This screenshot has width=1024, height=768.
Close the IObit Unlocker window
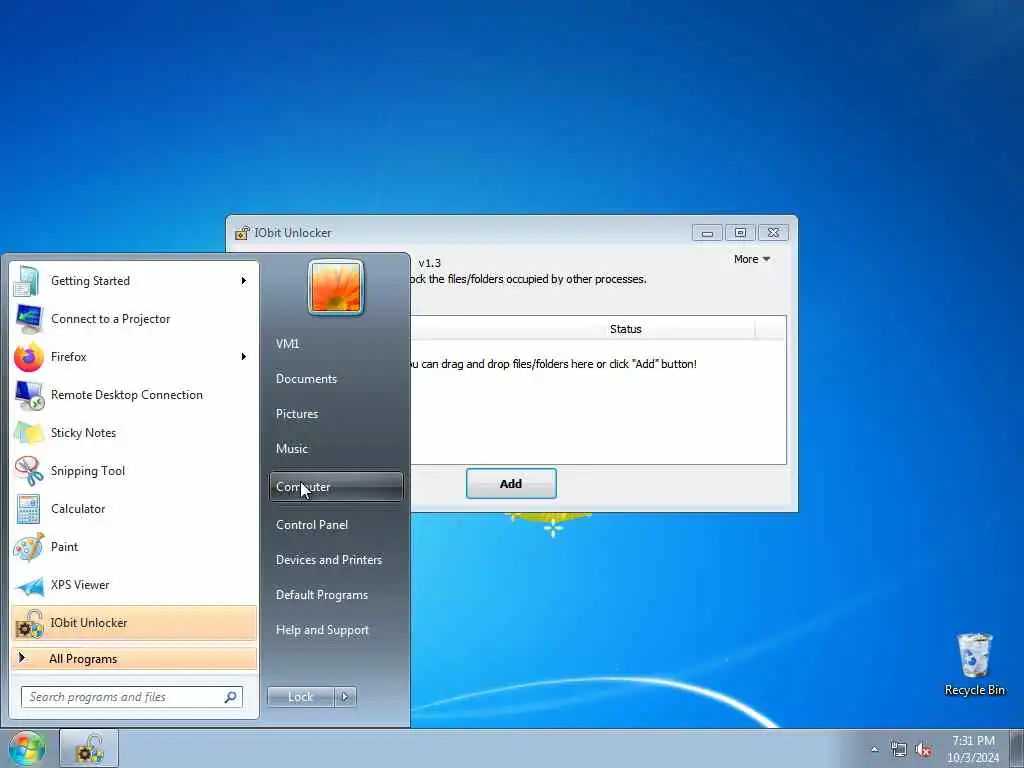click(773, 233)
